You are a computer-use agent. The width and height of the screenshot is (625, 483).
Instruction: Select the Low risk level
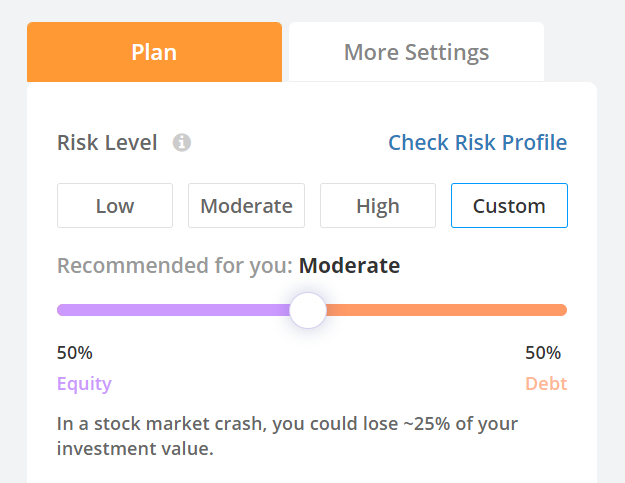[115, 206]
